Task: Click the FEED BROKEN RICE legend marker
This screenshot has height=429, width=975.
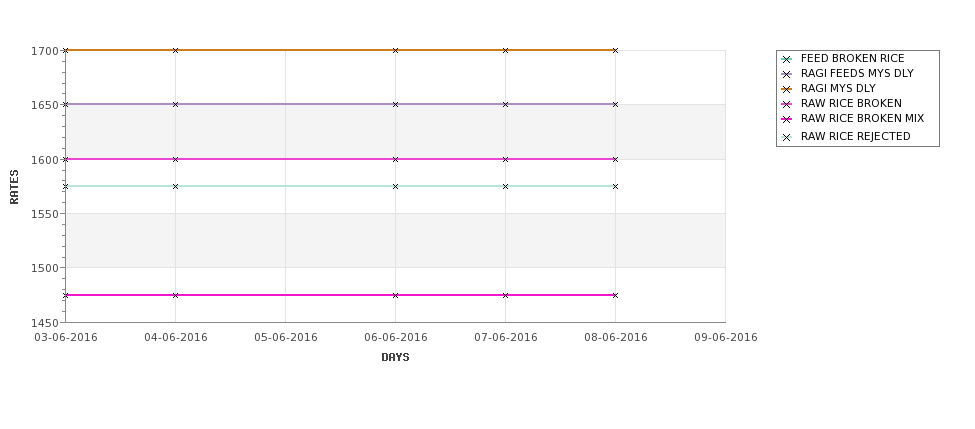Action: [787, 59]
